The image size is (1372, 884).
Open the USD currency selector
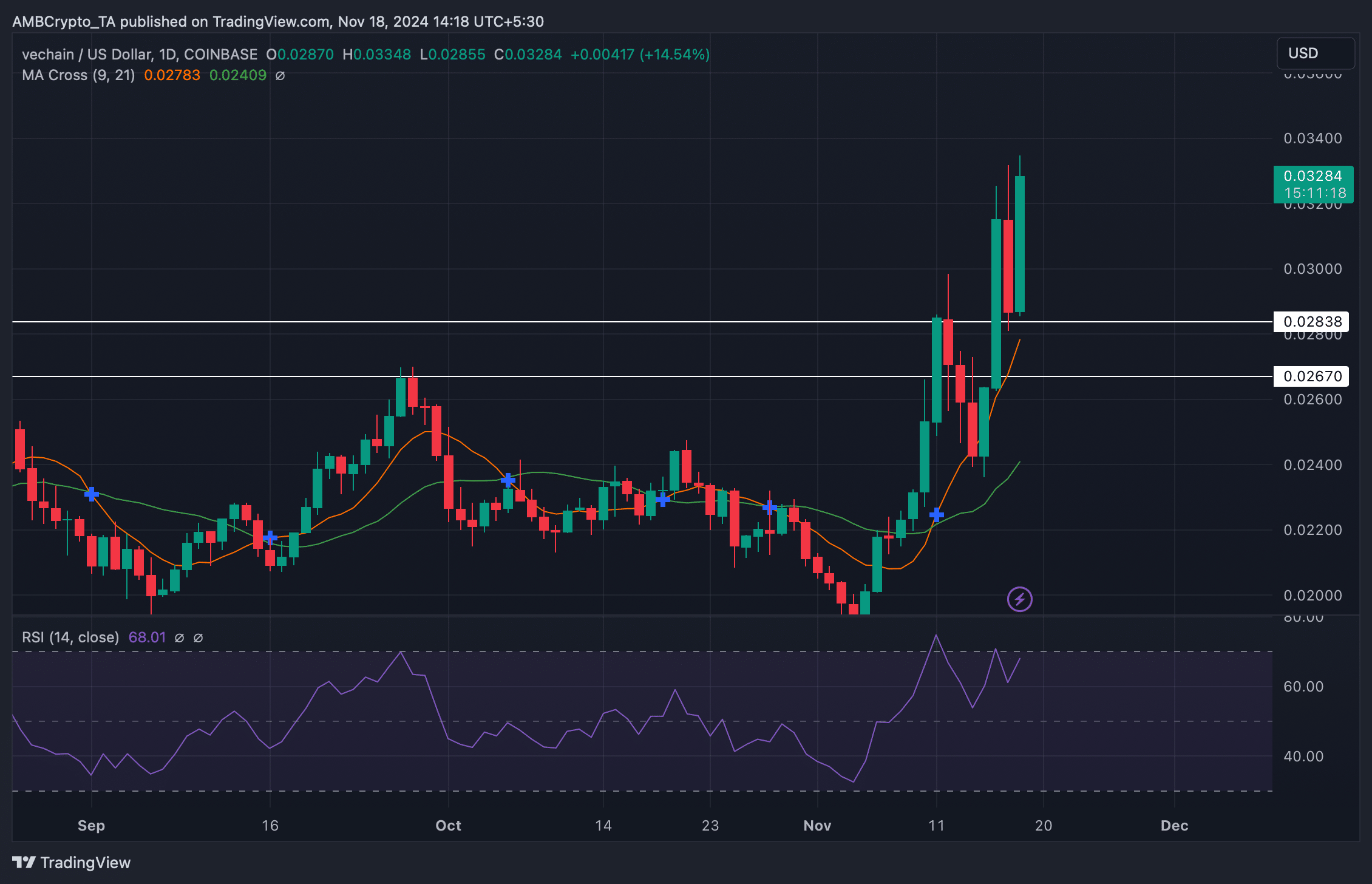coord(1316,53)
